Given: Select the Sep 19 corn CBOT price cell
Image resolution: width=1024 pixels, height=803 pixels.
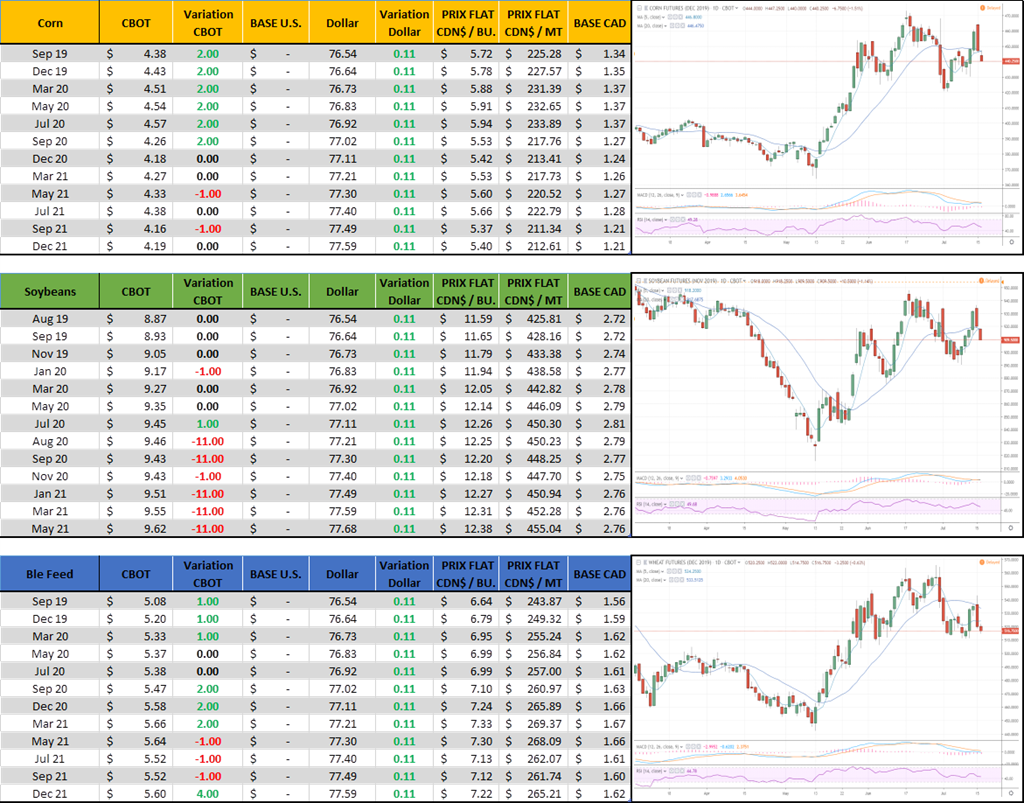Looking at the screenshot, I should click(136, 53).
